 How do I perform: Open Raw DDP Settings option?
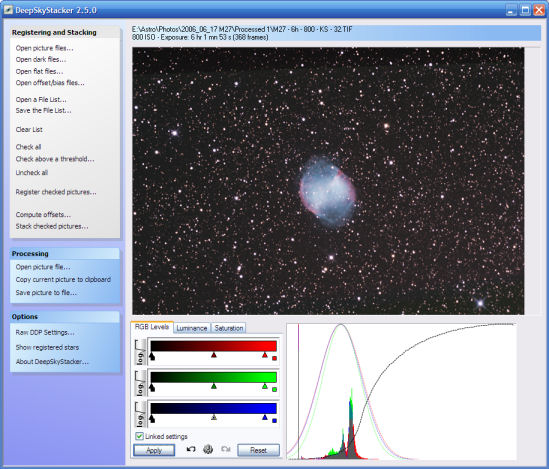click(45, 332)
